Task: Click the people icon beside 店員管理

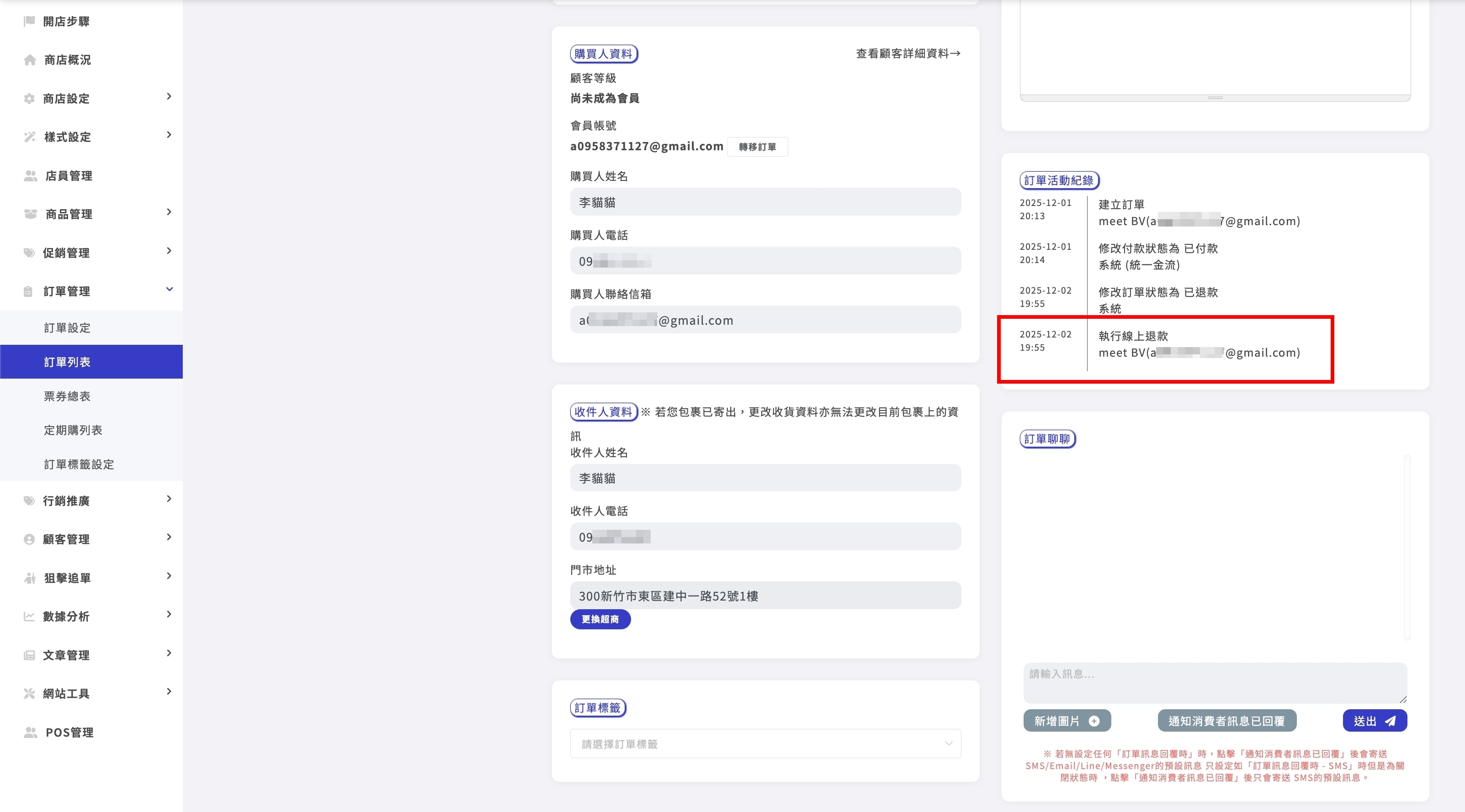Action: click(x=30, y=175)
